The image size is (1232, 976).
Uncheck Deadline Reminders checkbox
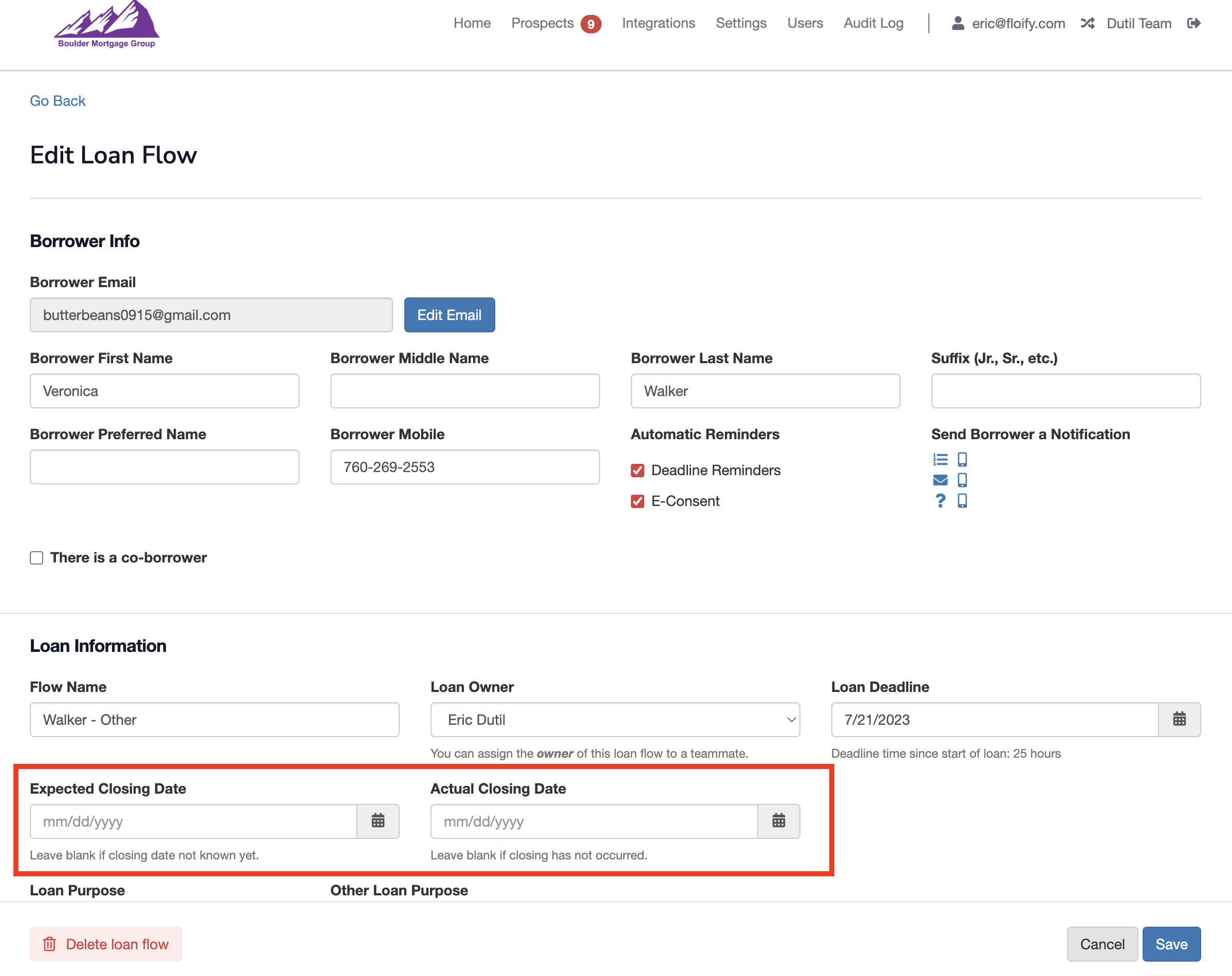click(x=638, y=471)
